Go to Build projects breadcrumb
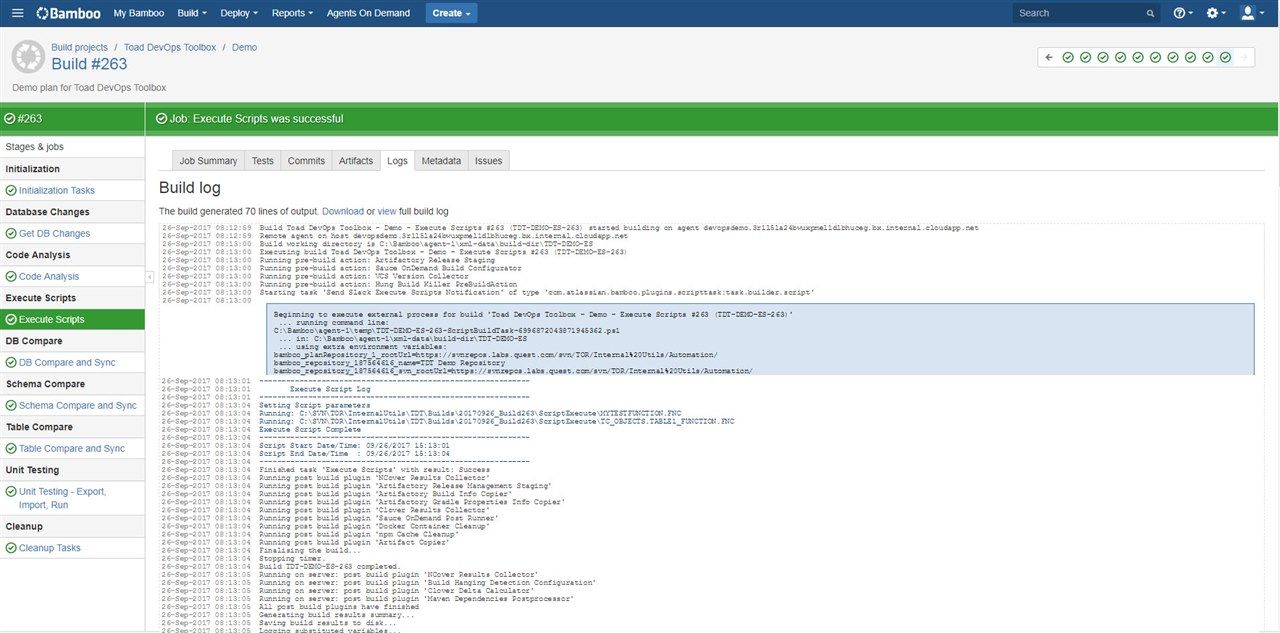The height and width of the screenshot is (633, 1280). [x=79, y=47]
